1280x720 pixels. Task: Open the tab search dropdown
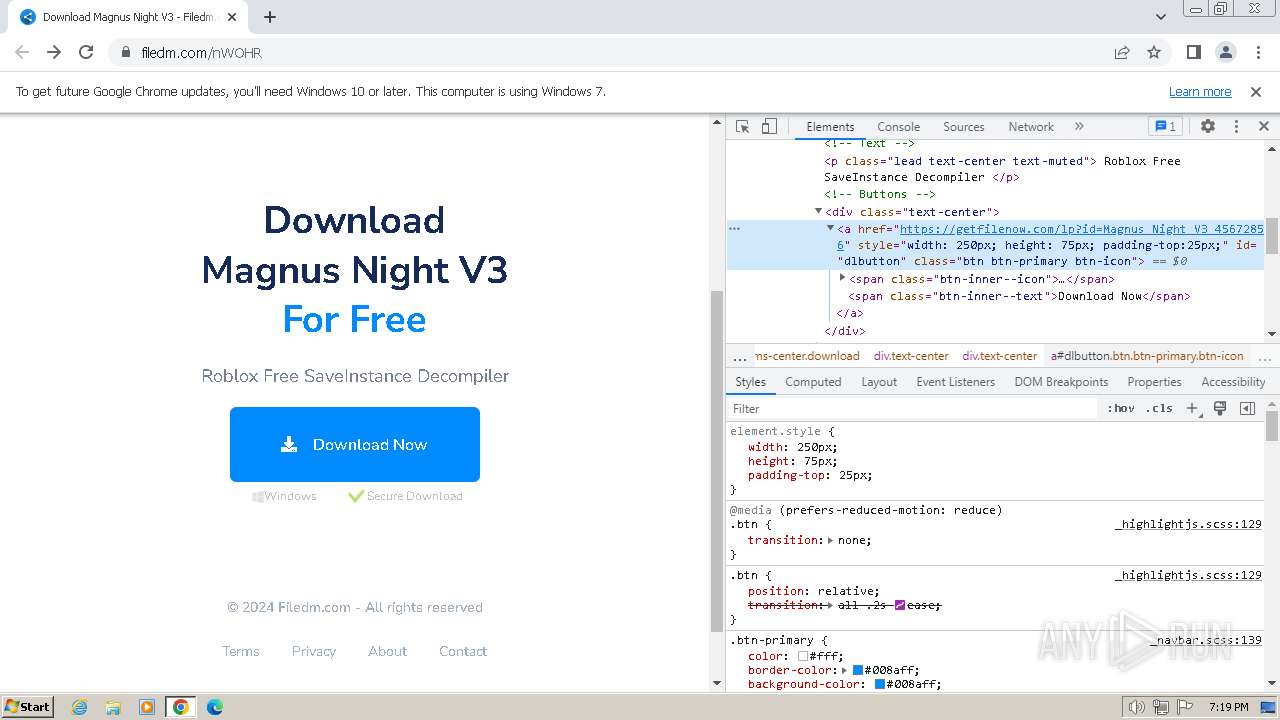[x=1161, y=17]
